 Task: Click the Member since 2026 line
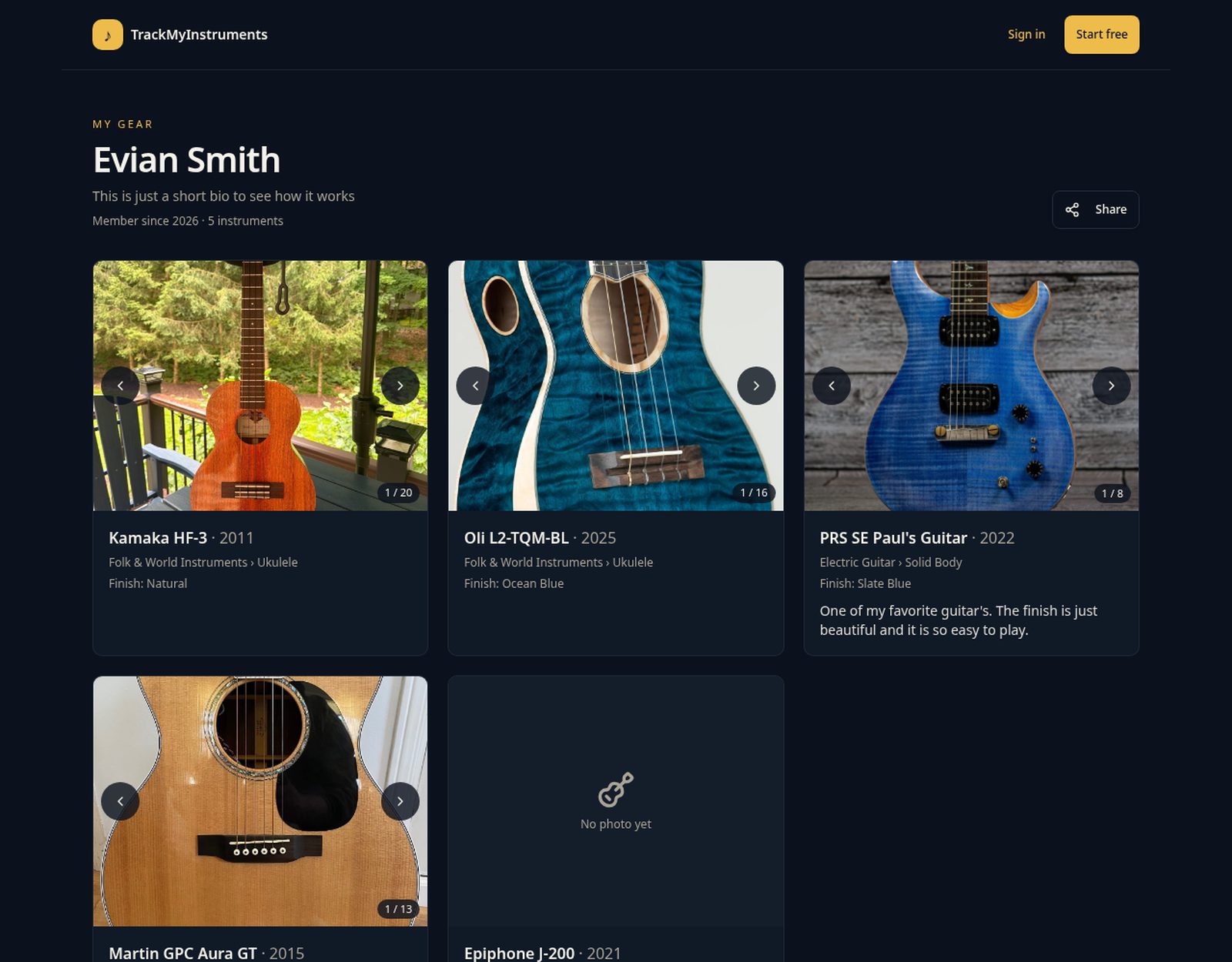coord(188,221)
